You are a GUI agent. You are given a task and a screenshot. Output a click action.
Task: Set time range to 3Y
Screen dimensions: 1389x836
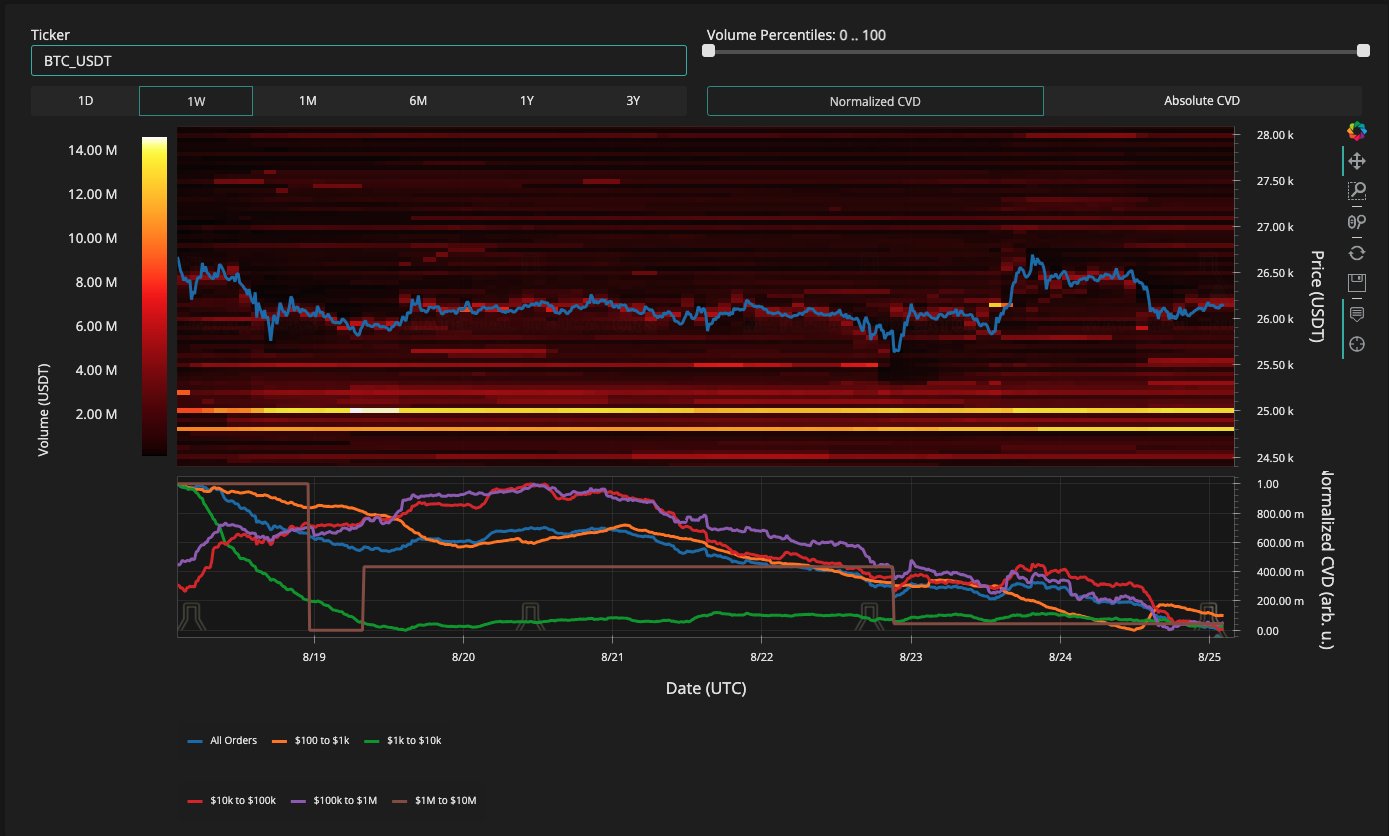(x=633, y=101)
